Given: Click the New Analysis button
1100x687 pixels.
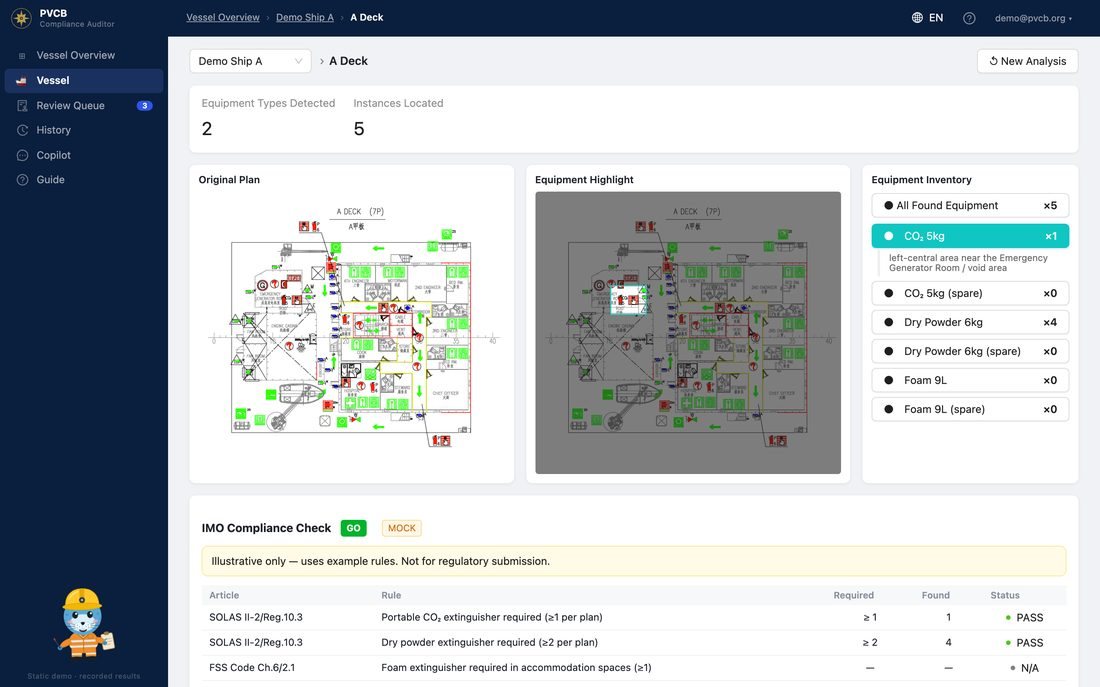Looking at the screenshot, I should pyautogui.click(x=1027, y=61).
